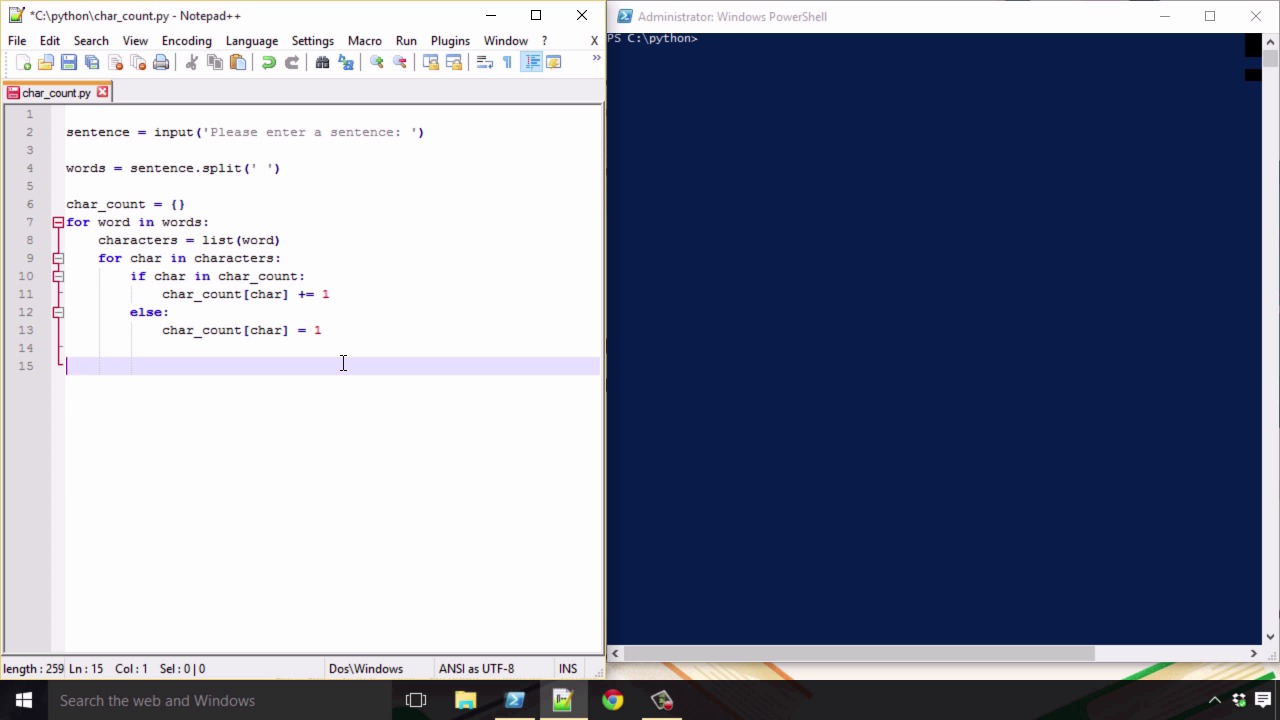1280x720 pixels.
Task: Collapse the fold at line 9
Action: tap(58, 258)
